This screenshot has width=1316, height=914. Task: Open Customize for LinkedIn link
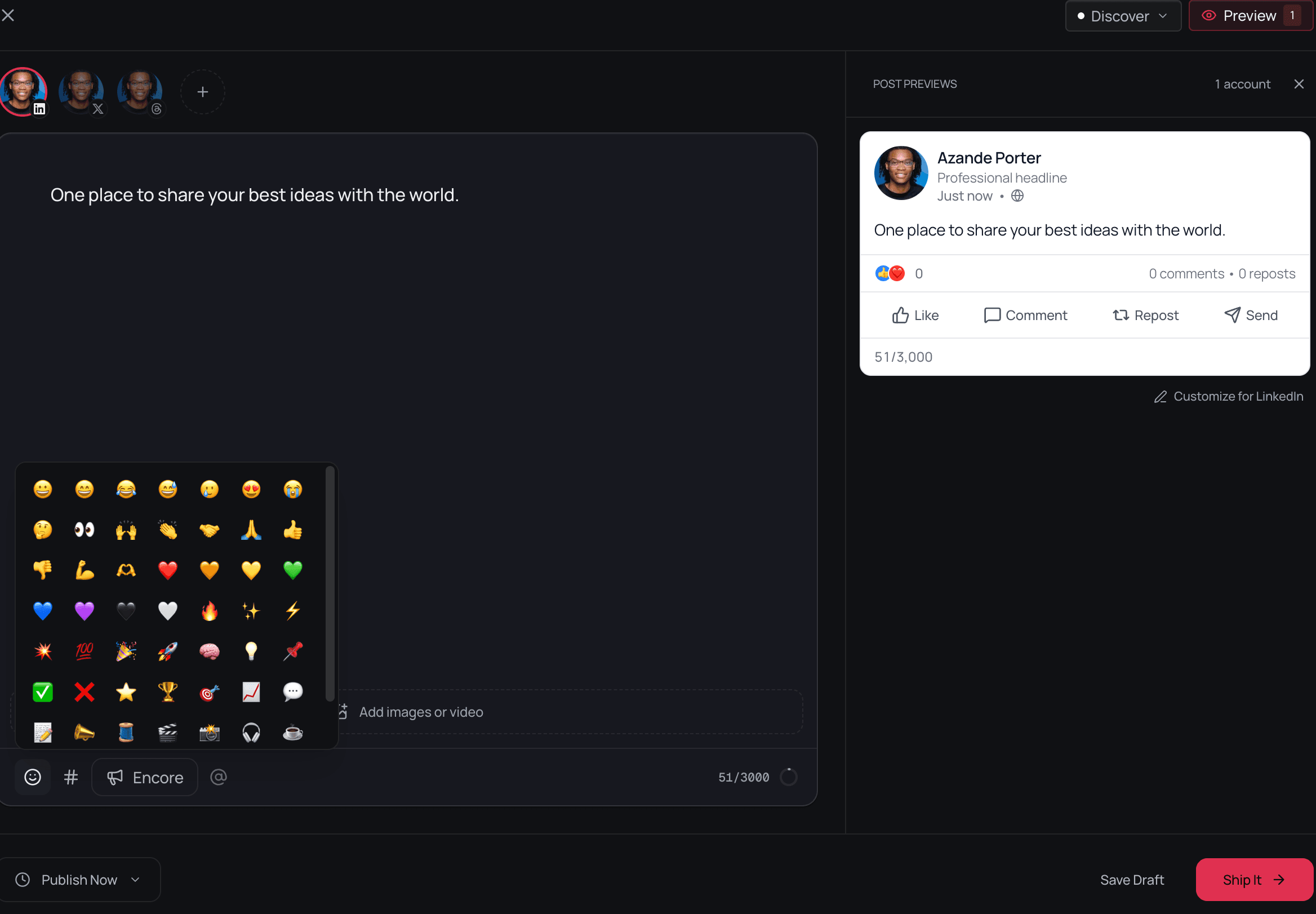click(x=1229, y=396)
